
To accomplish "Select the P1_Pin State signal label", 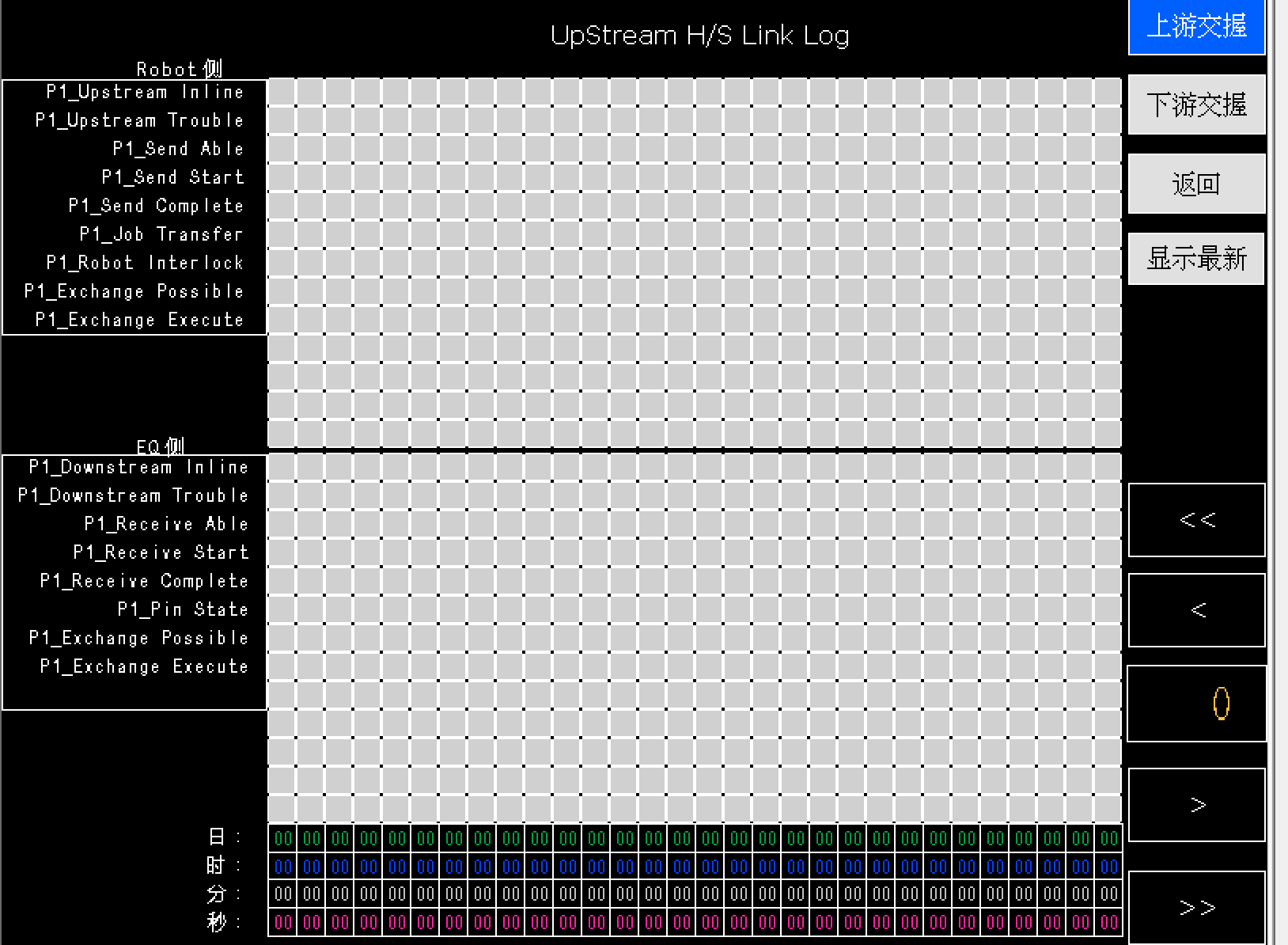I will tap(183, 609).
